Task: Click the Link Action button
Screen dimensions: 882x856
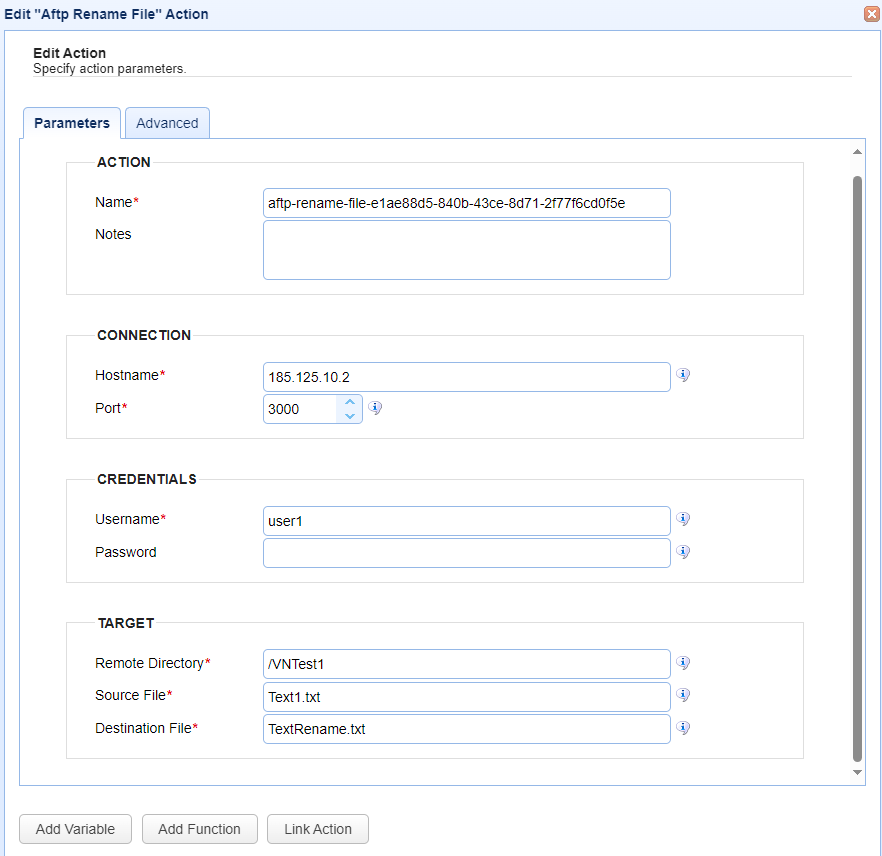Action: tap(318, 829)
